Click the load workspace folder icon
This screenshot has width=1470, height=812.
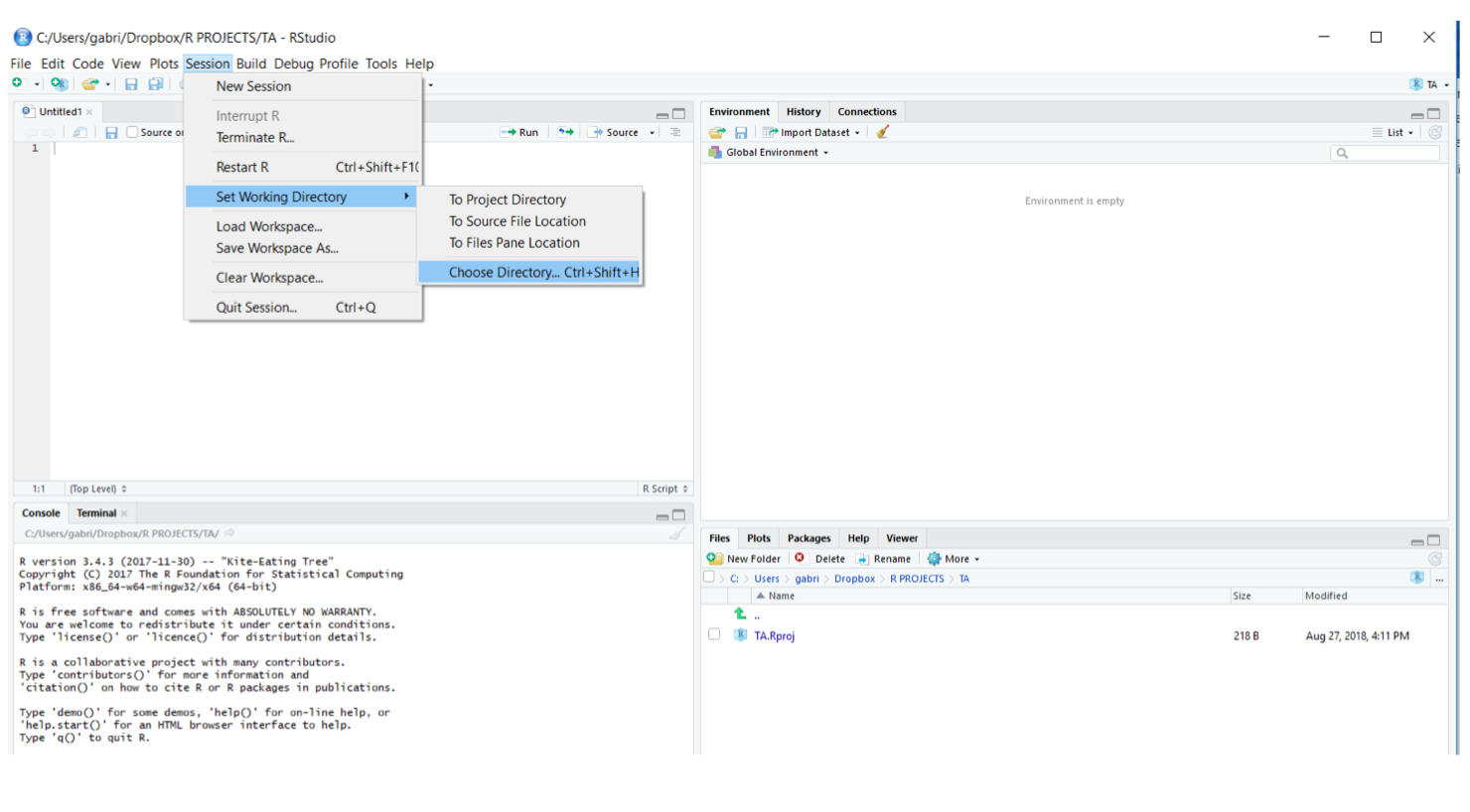[x=717, y=132]
